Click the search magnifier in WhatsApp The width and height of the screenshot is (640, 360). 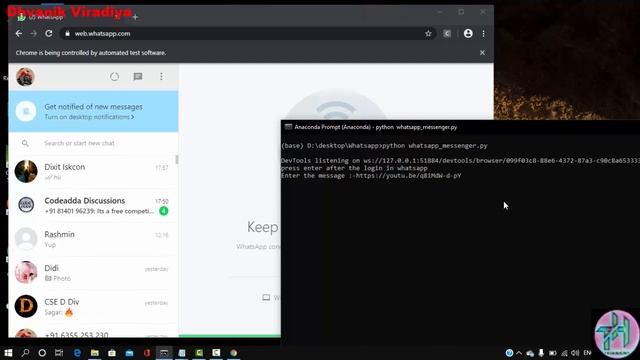25,143
